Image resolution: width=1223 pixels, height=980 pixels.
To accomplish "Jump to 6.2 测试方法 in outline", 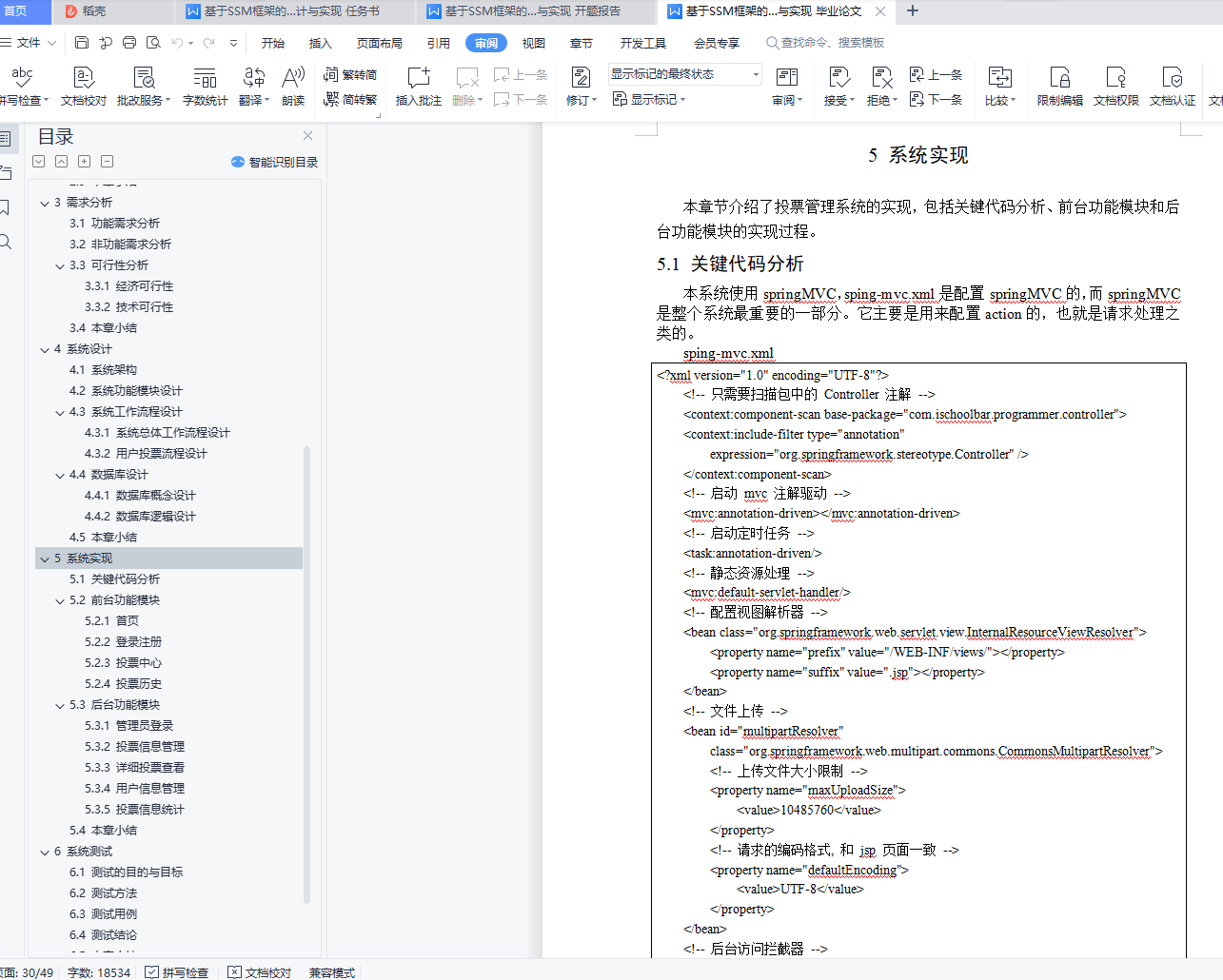I will point(103,893).
